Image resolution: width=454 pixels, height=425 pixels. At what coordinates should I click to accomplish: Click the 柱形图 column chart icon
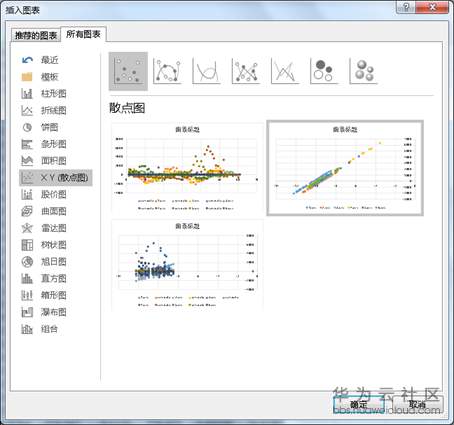27,94
